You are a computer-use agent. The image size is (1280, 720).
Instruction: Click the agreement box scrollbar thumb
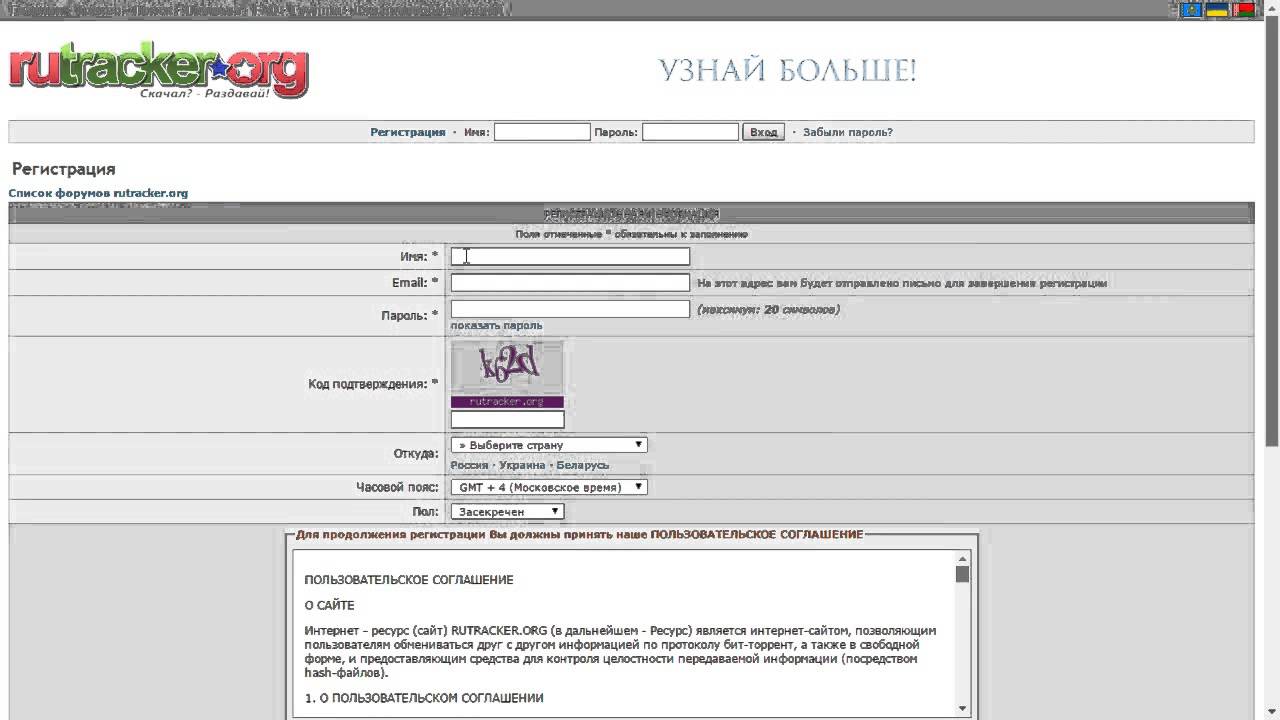pyautogui.click(x=962, y=574)
